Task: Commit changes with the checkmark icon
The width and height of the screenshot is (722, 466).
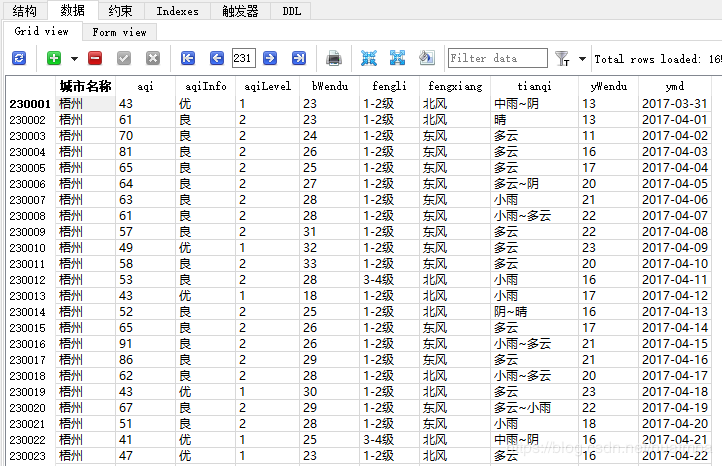Action: tap(124, 58)
